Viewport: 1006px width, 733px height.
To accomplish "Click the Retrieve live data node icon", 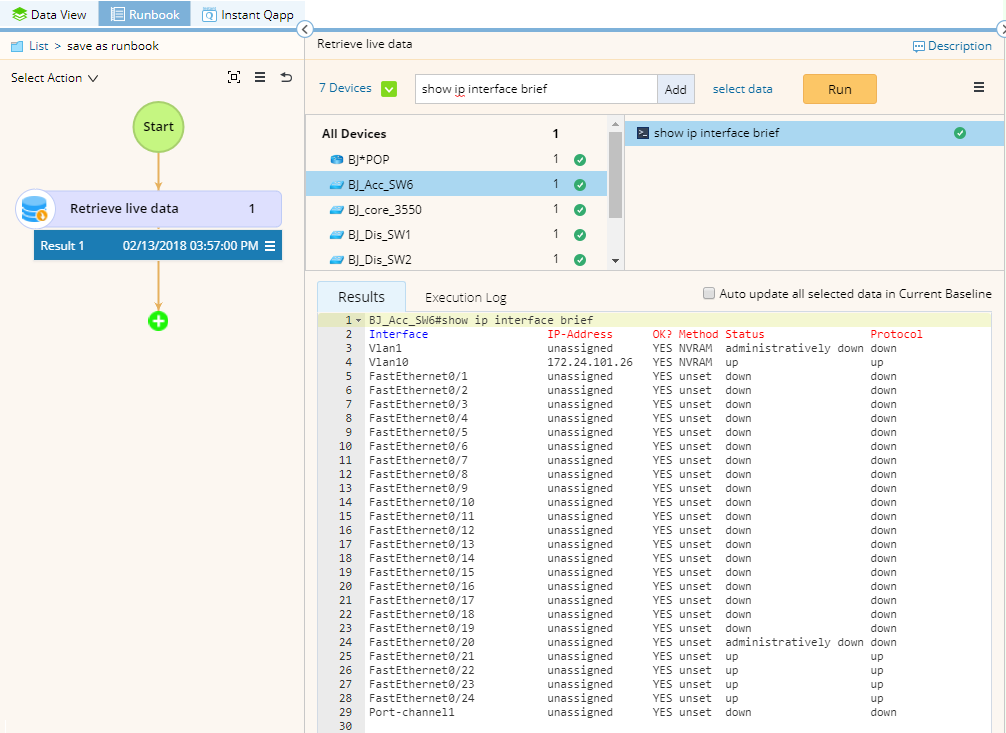I will pyautogui.click(x=35, y=209).
